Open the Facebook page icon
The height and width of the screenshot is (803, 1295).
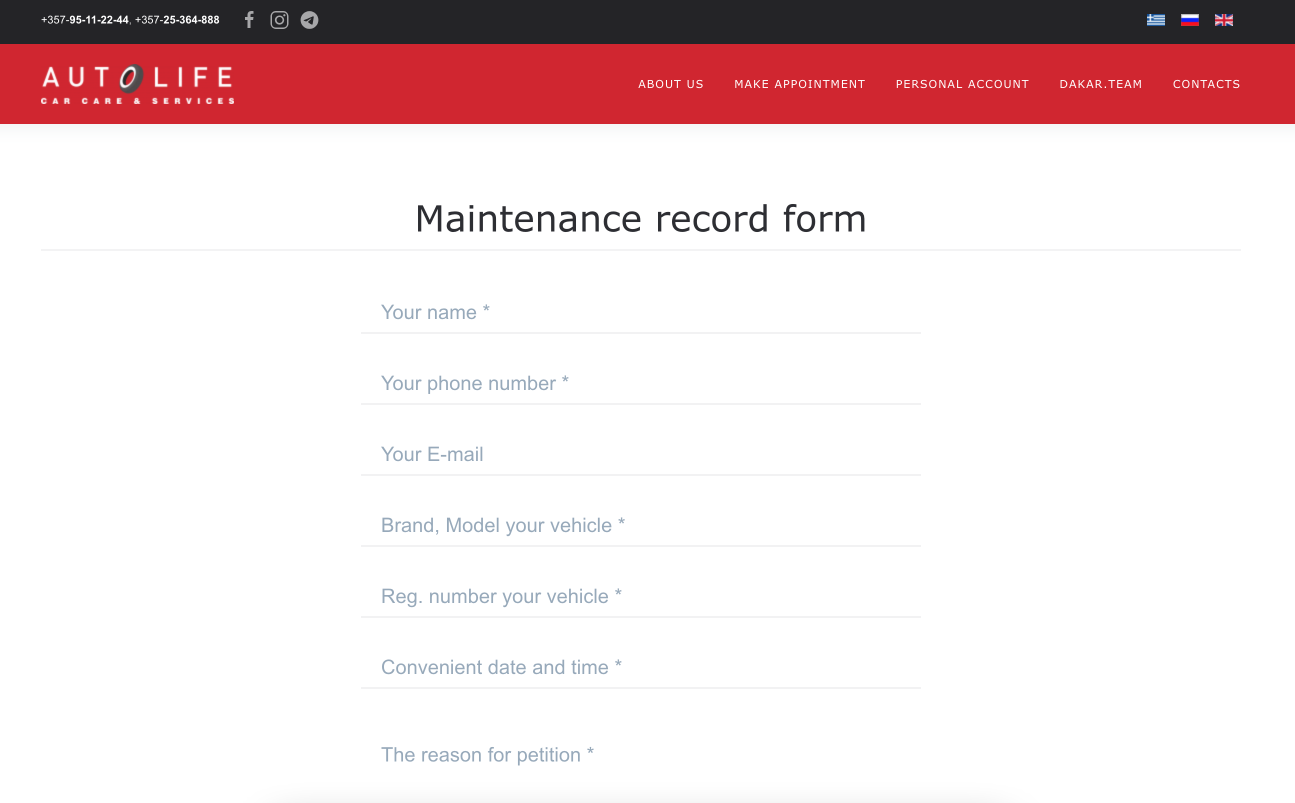coord(249,20)
